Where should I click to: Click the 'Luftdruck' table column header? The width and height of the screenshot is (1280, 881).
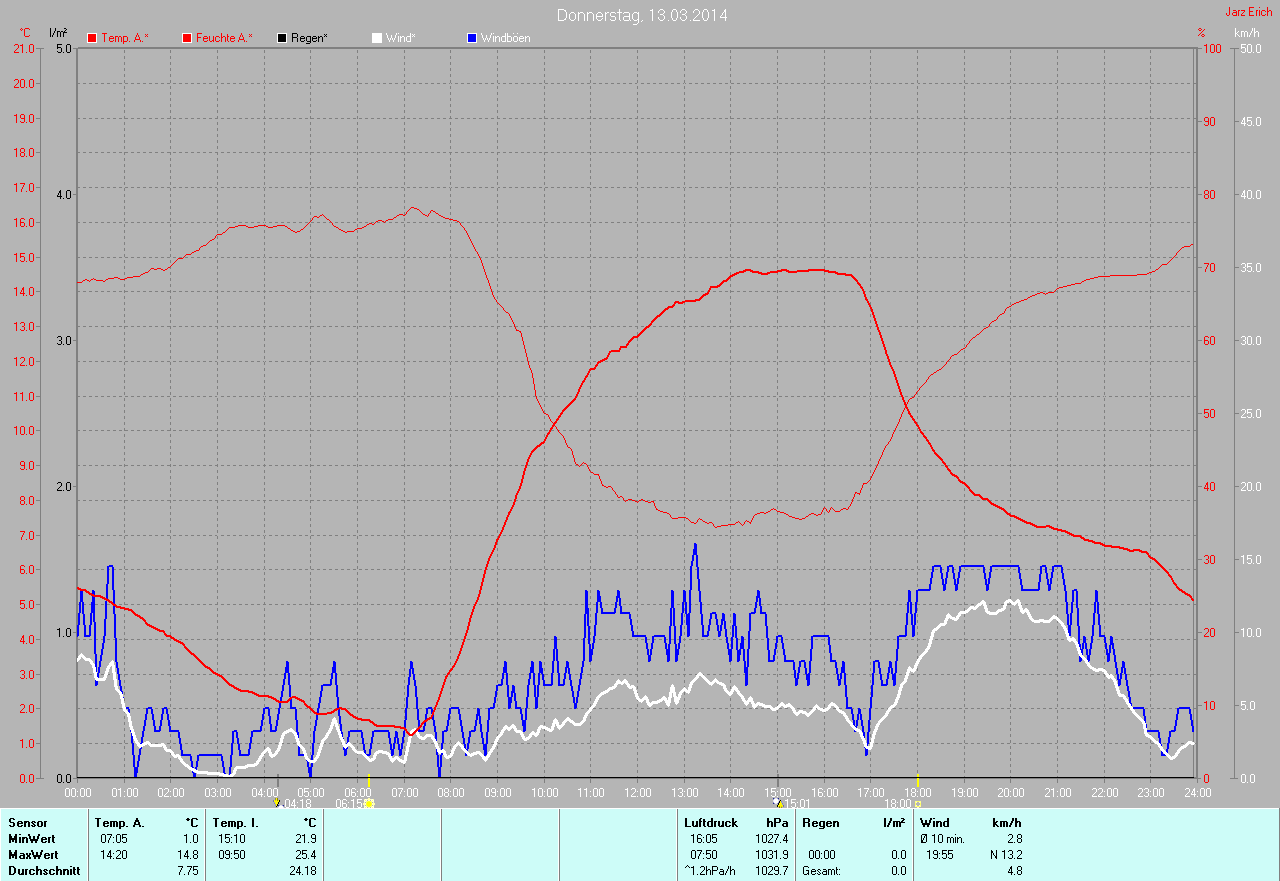click(x=711, y=823)
